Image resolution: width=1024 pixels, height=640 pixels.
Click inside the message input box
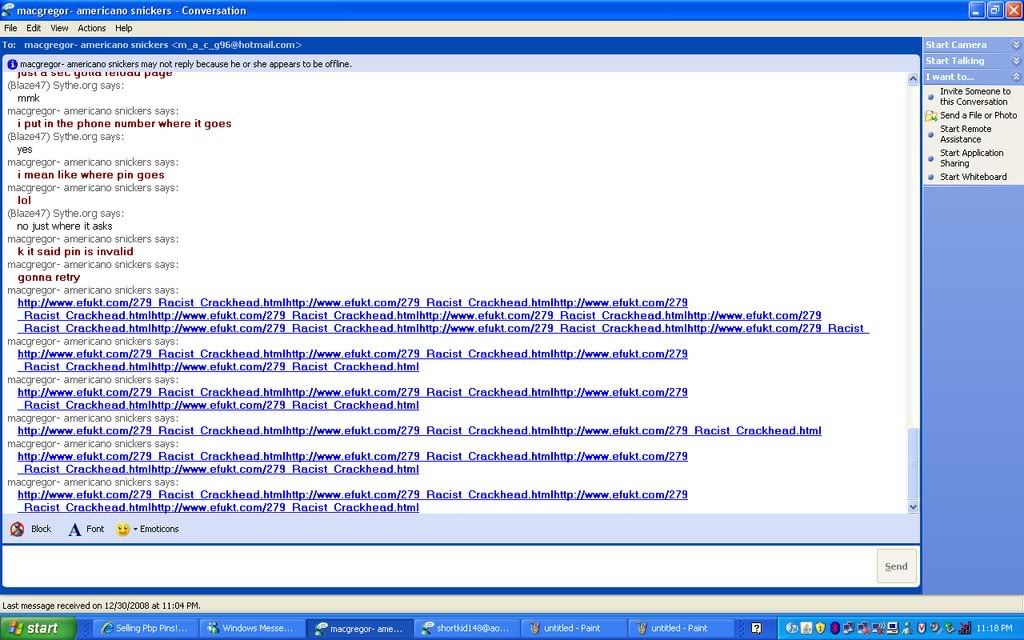coord(439,566)
